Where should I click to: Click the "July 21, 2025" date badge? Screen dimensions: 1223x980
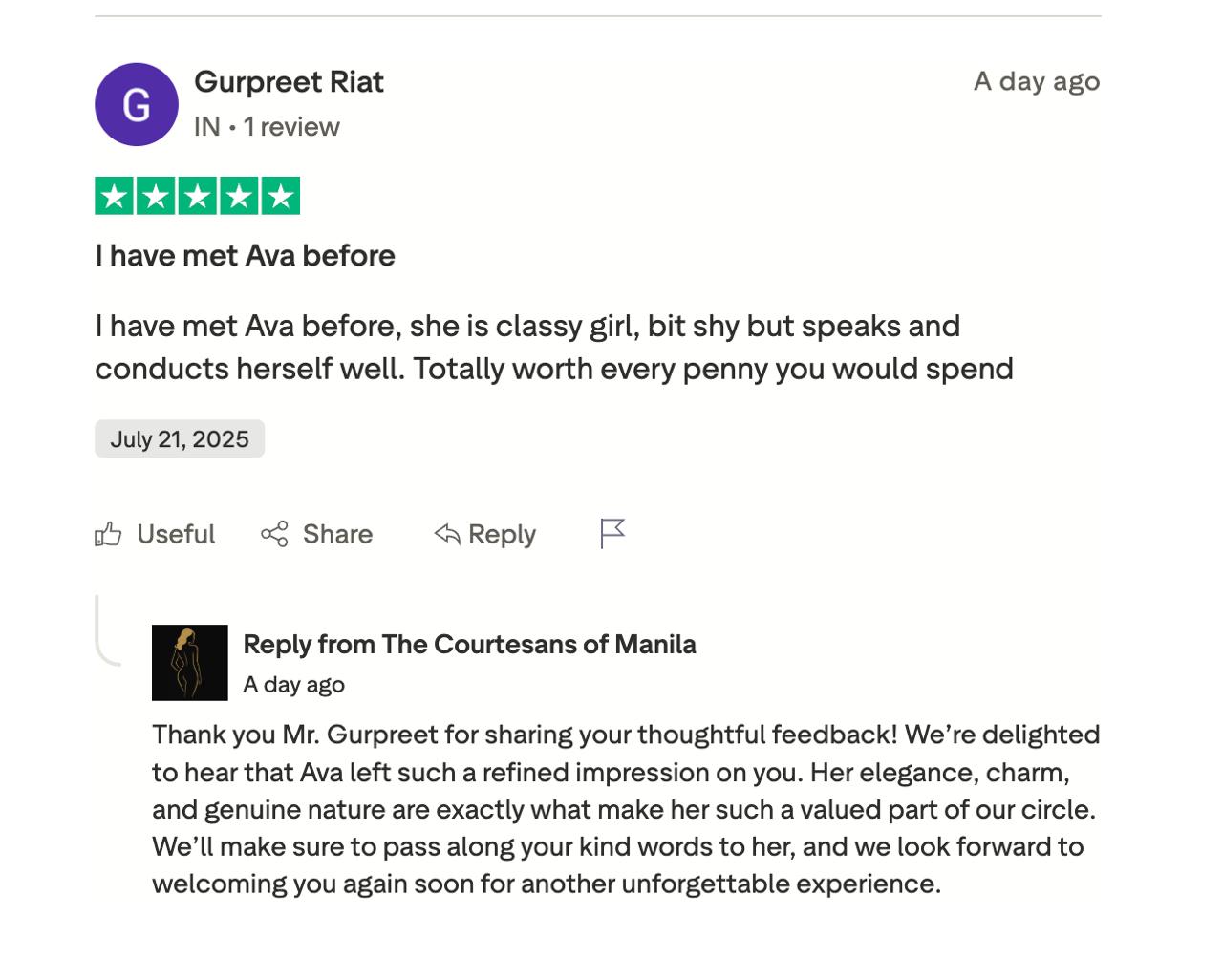point(180,439)
